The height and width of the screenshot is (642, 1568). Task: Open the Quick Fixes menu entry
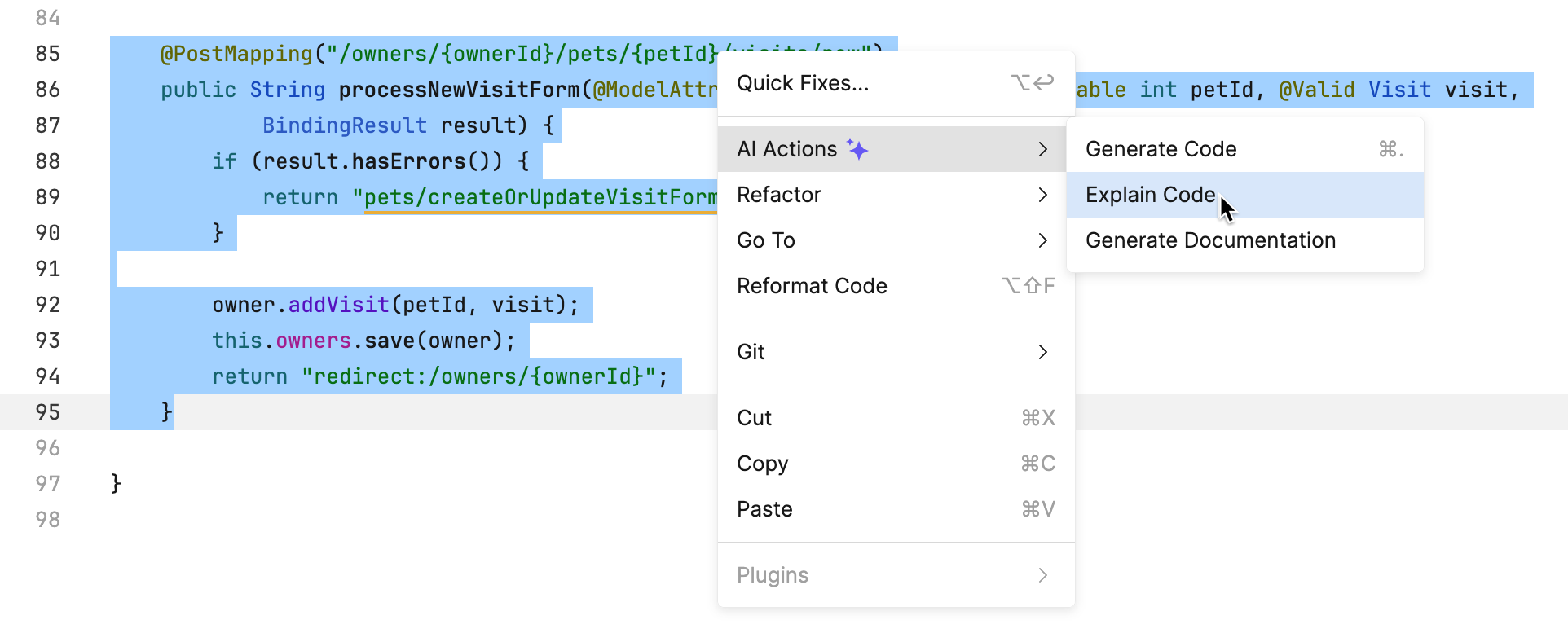coord(803,83)
